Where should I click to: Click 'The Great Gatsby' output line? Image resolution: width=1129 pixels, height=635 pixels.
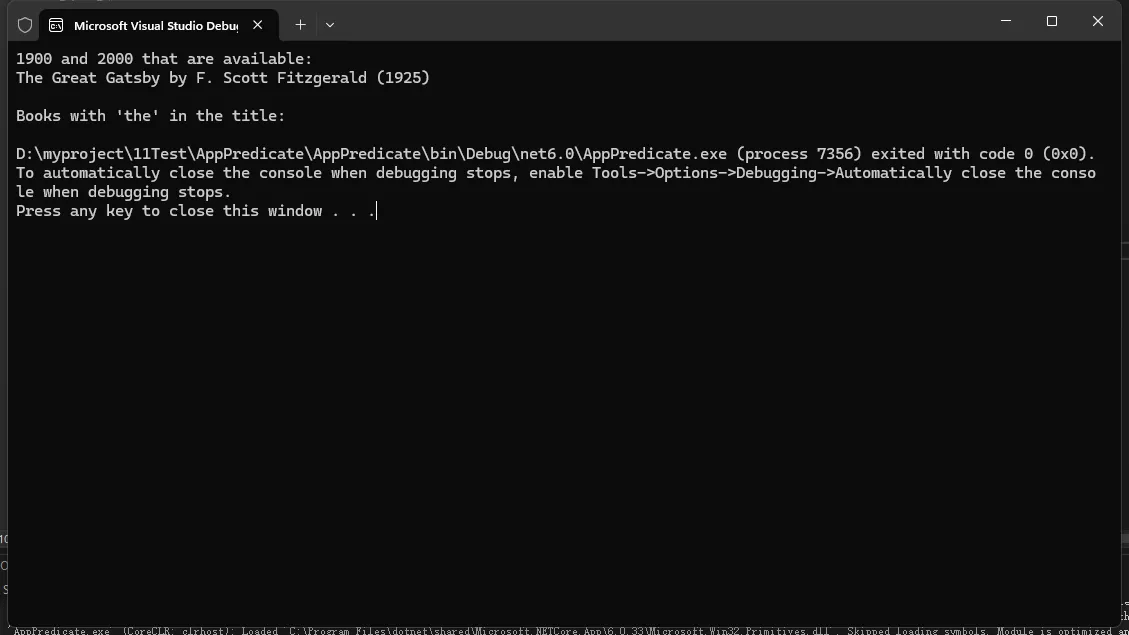coord(222,78)
